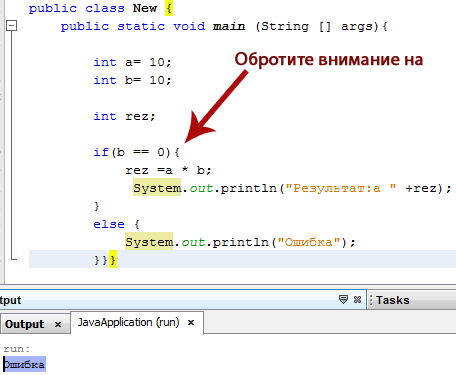Click the highlighted System in Ошибка println
This screenshot has width=456, height=375.
tap(149, 241)
